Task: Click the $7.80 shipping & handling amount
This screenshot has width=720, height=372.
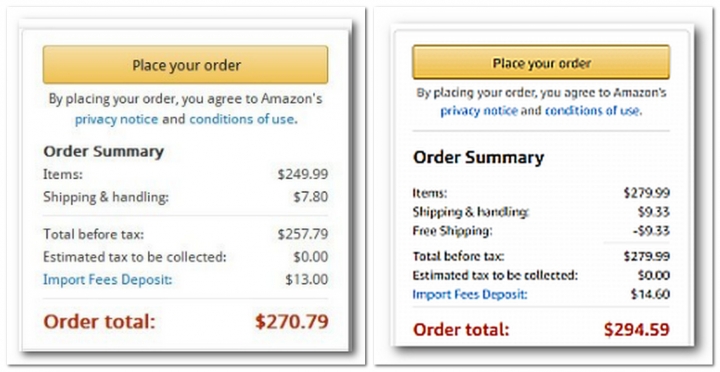Action: pyautogui.click(x=311, y=197)
